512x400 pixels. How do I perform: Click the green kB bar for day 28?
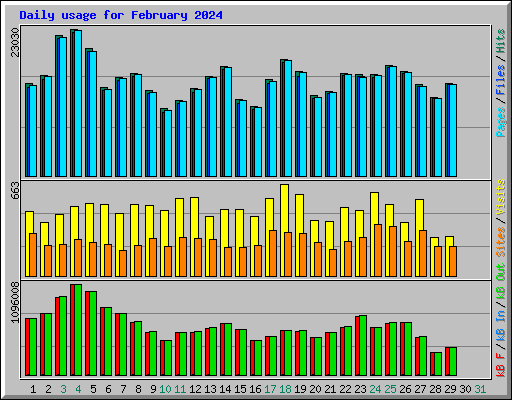(438, 364)
